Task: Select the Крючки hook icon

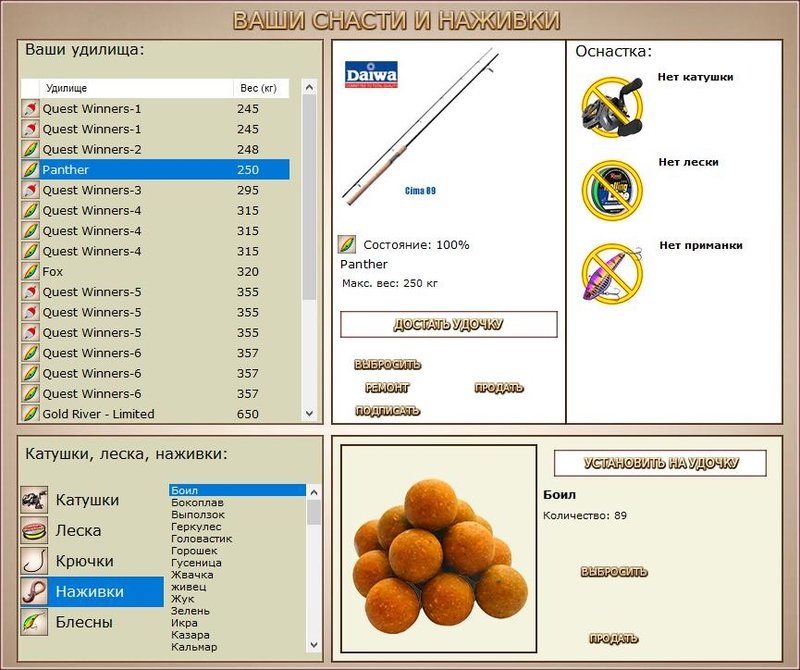Action: point(34,561)
